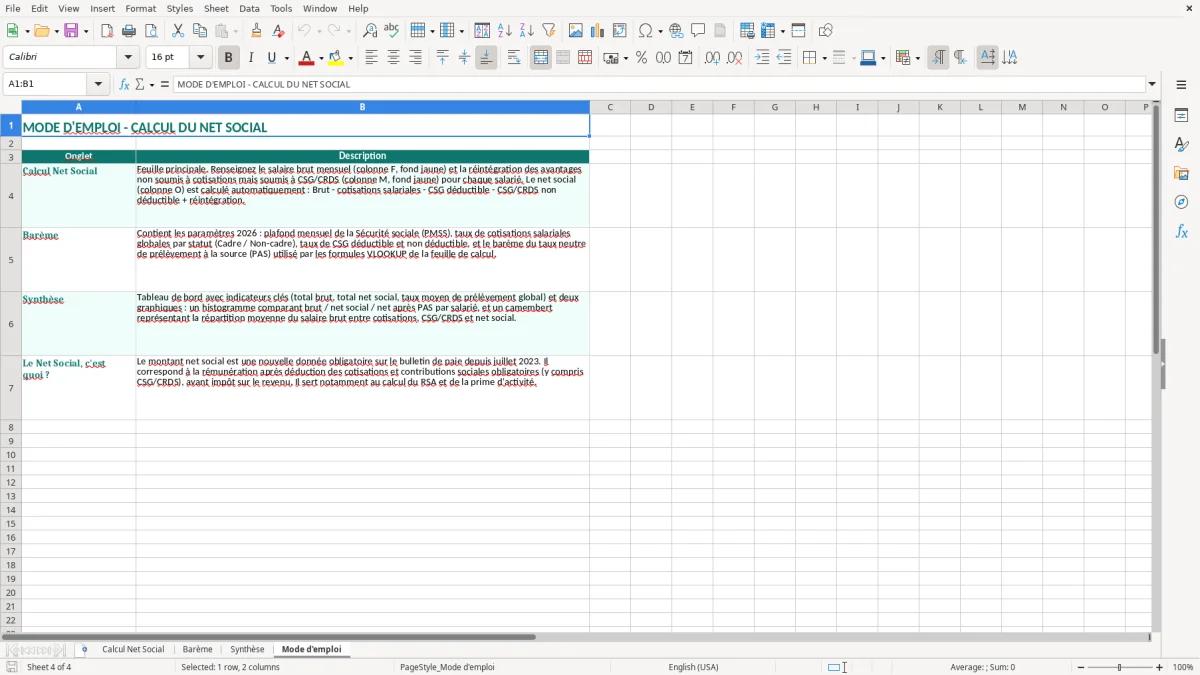Toggle Wrap Text button

514,58
